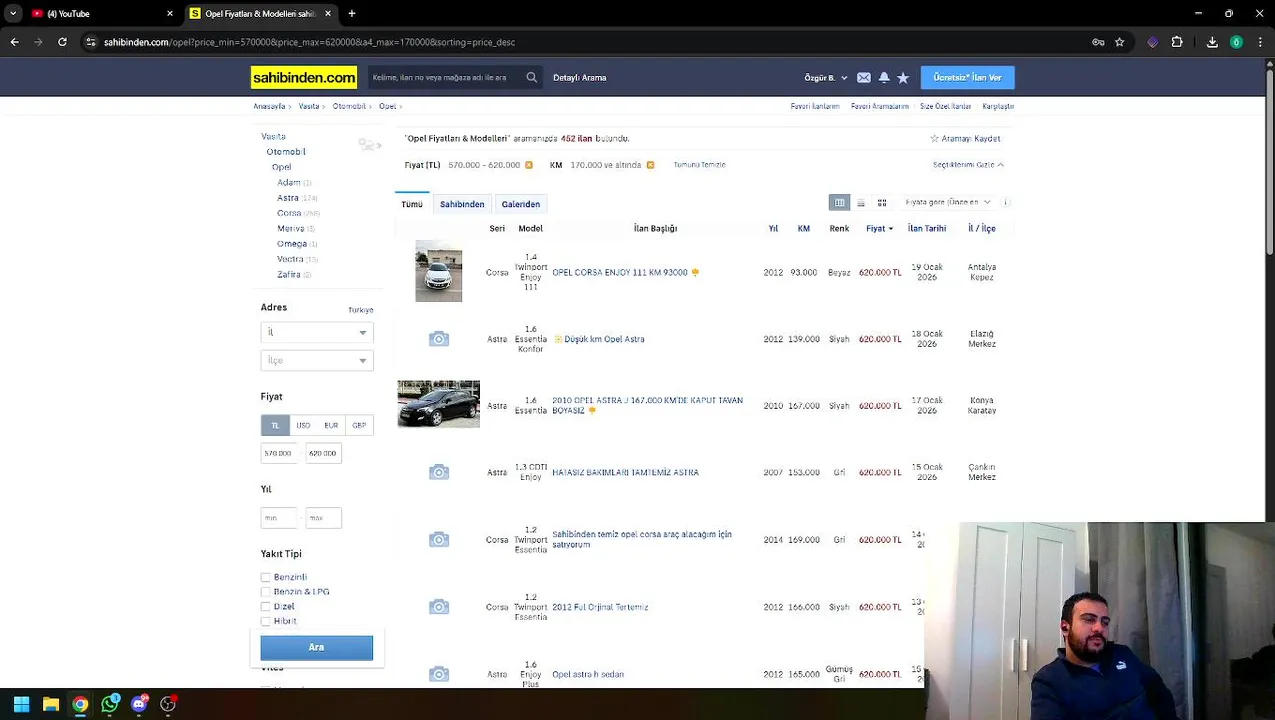This screenshot has width=1275, height=720.
Task: Click the search magnifier icon
Action: tap(532, 77)
